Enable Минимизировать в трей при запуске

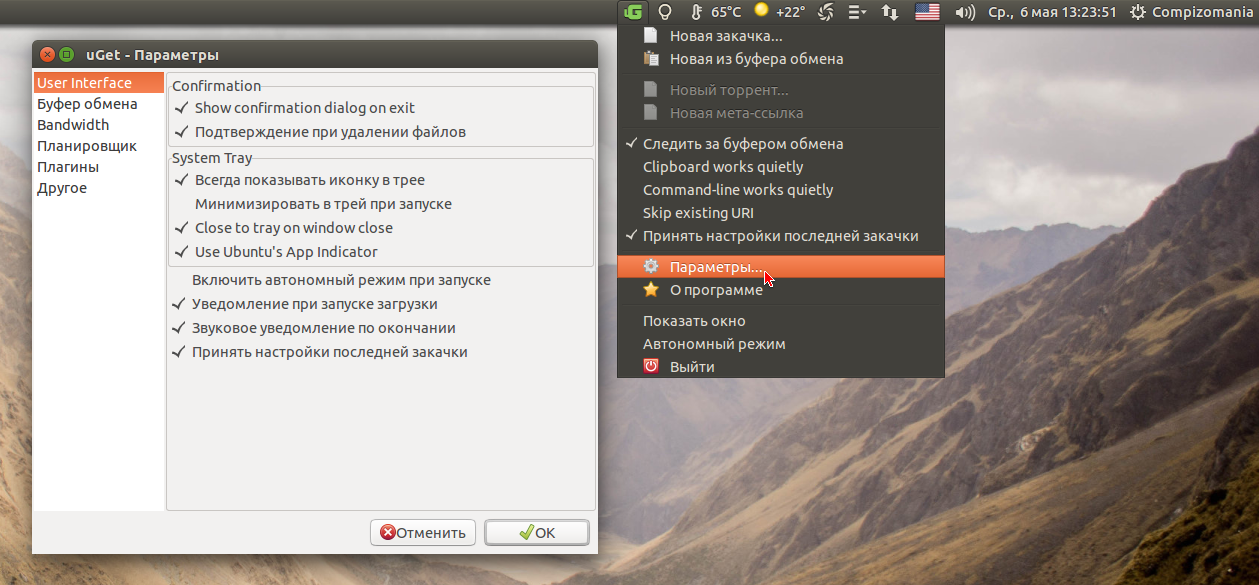coord(312,204)
